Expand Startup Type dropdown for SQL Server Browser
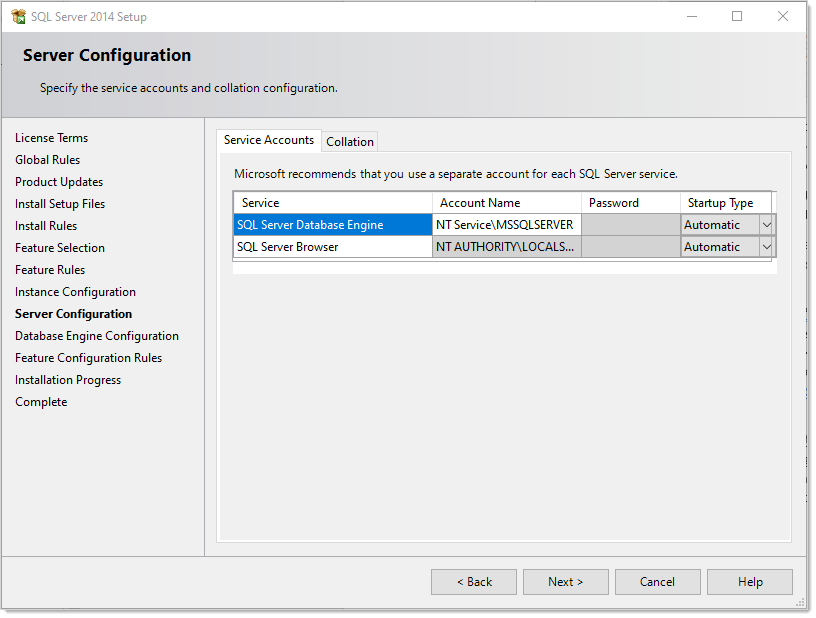The image size is (816, 618). (x=766, y=247)
